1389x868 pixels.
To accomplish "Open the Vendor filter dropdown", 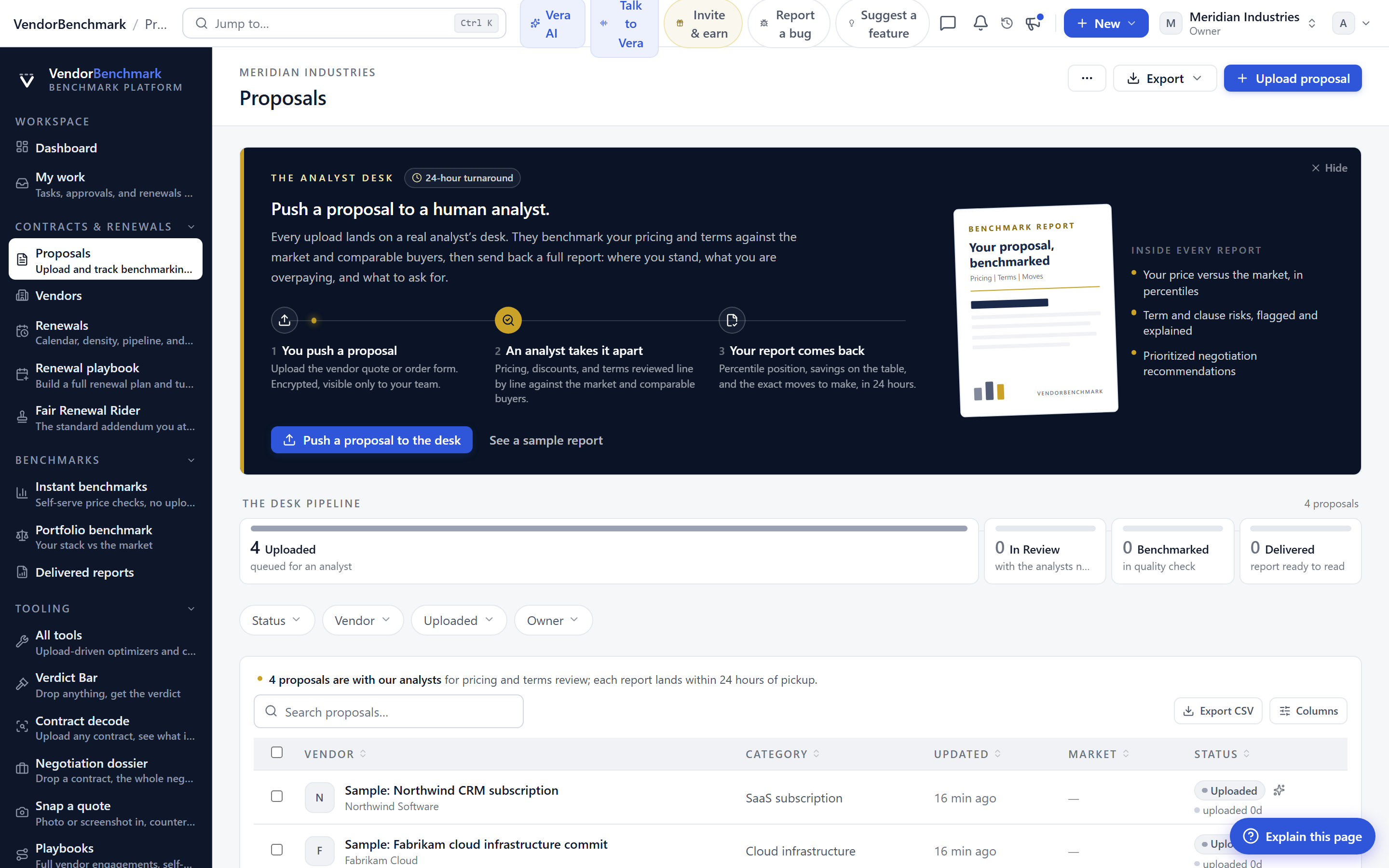I will pos(363,620).
